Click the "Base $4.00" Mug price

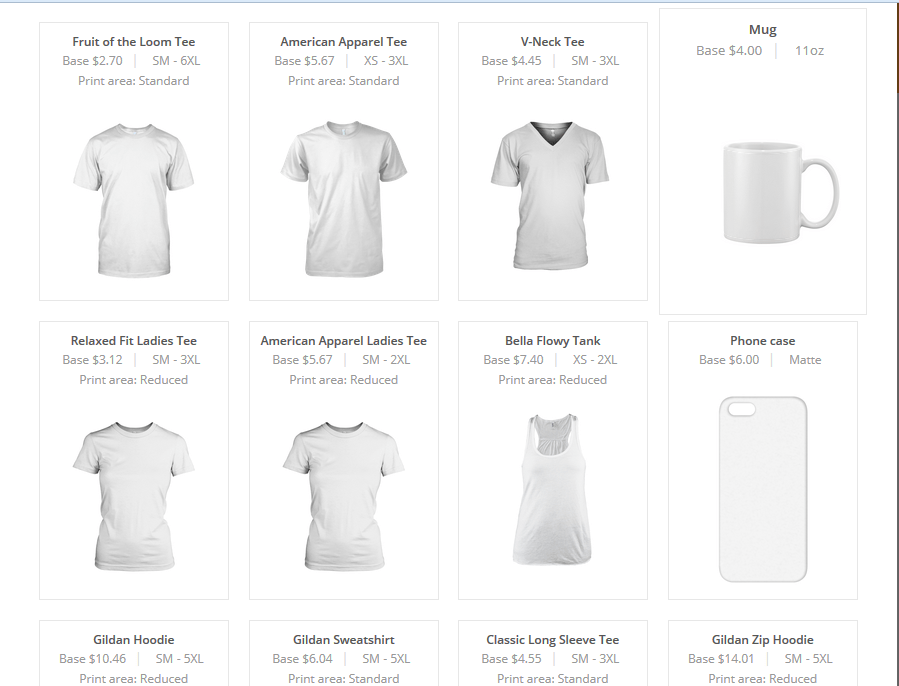729,50
